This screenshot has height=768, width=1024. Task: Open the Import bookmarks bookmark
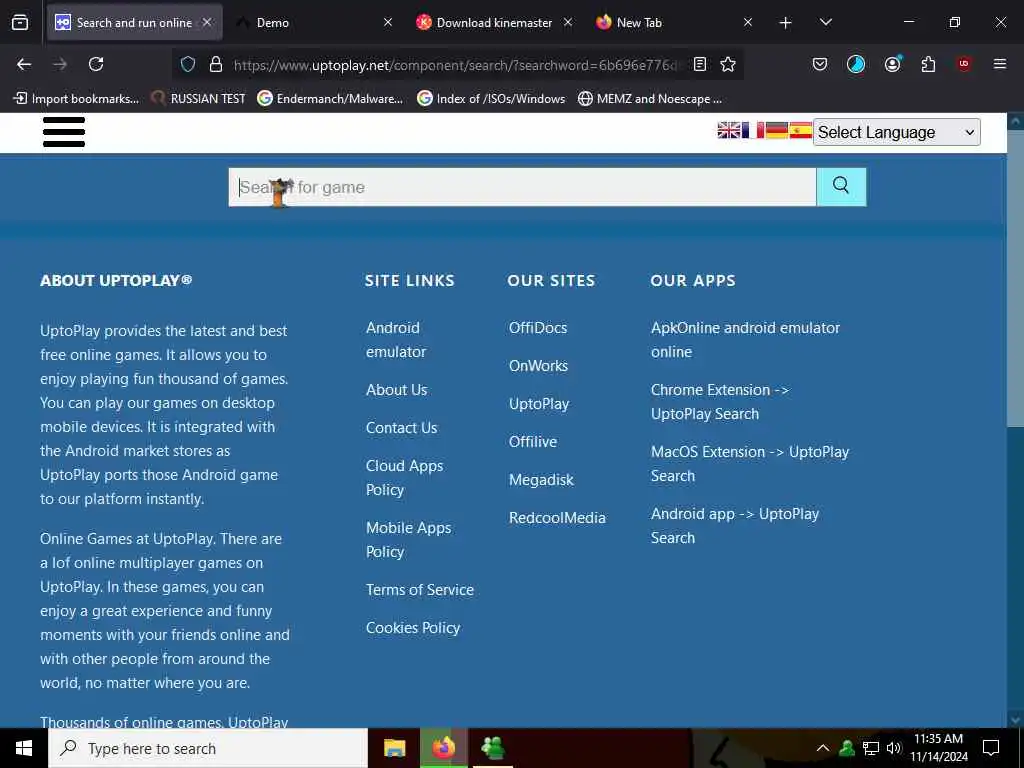(x=76, y=99)
